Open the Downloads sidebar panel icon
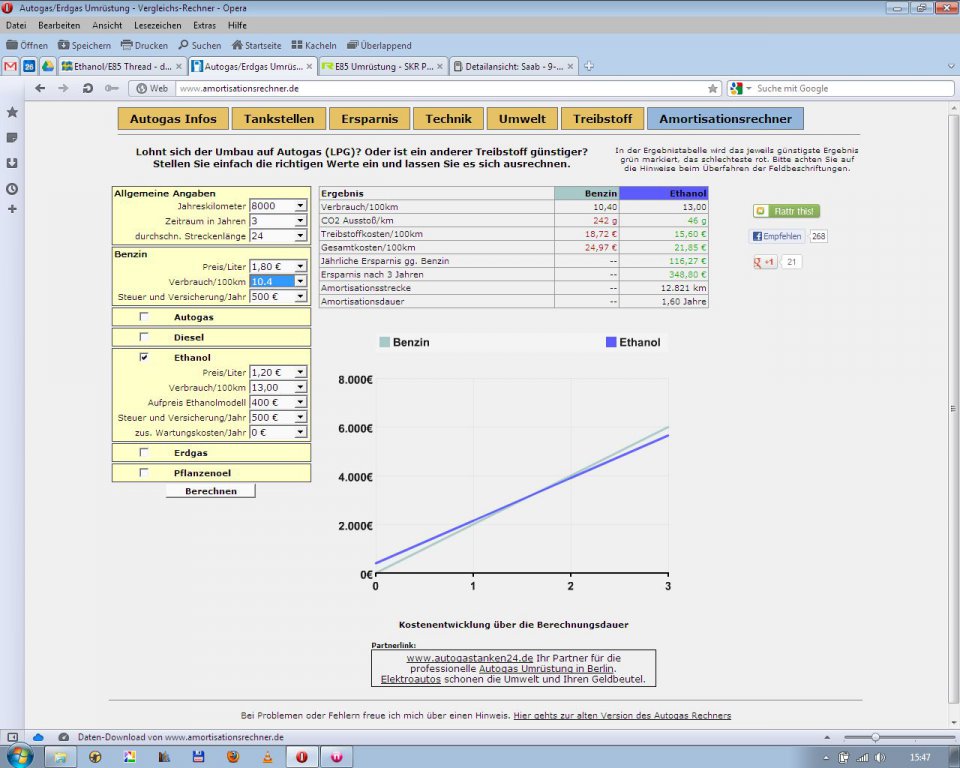This screenshot has height=768, width=960. pos(12,163)
